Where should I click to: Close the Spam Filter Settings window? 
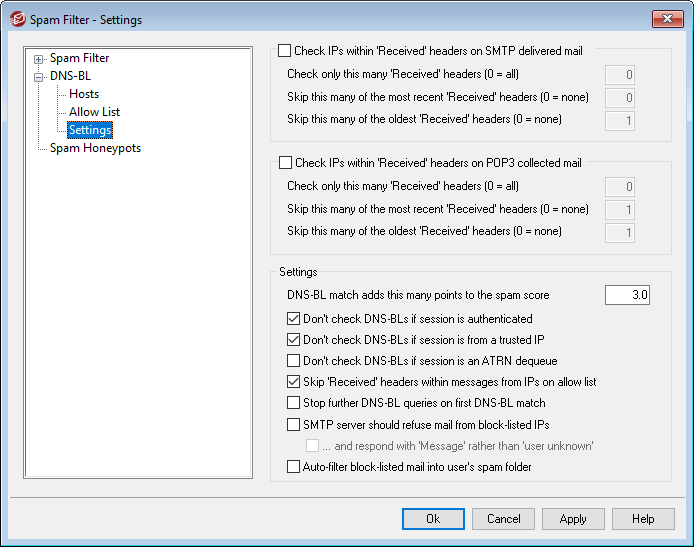click(x=661, y=19)
